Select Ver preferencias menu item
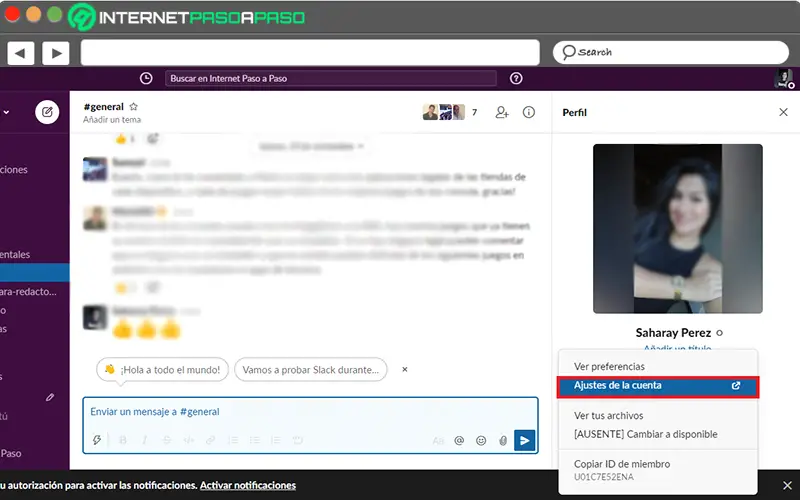800x500 pixels. pos(609,366)
